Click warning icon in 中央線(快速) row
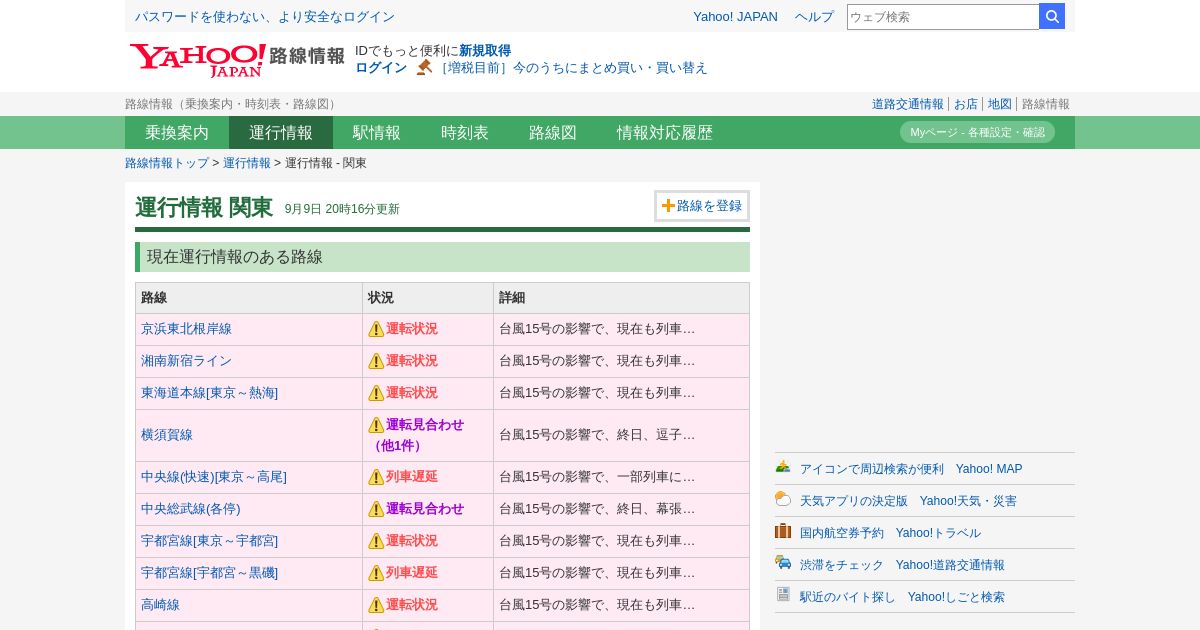Viewport: 1200px width, 630px height. coord(376,477)
